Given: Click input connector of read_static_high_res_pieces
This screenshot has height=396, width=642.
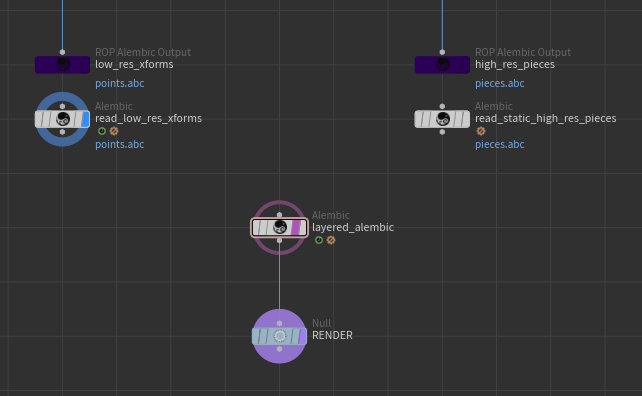Looking at the screenshot, I should click(x=442, y=106).
